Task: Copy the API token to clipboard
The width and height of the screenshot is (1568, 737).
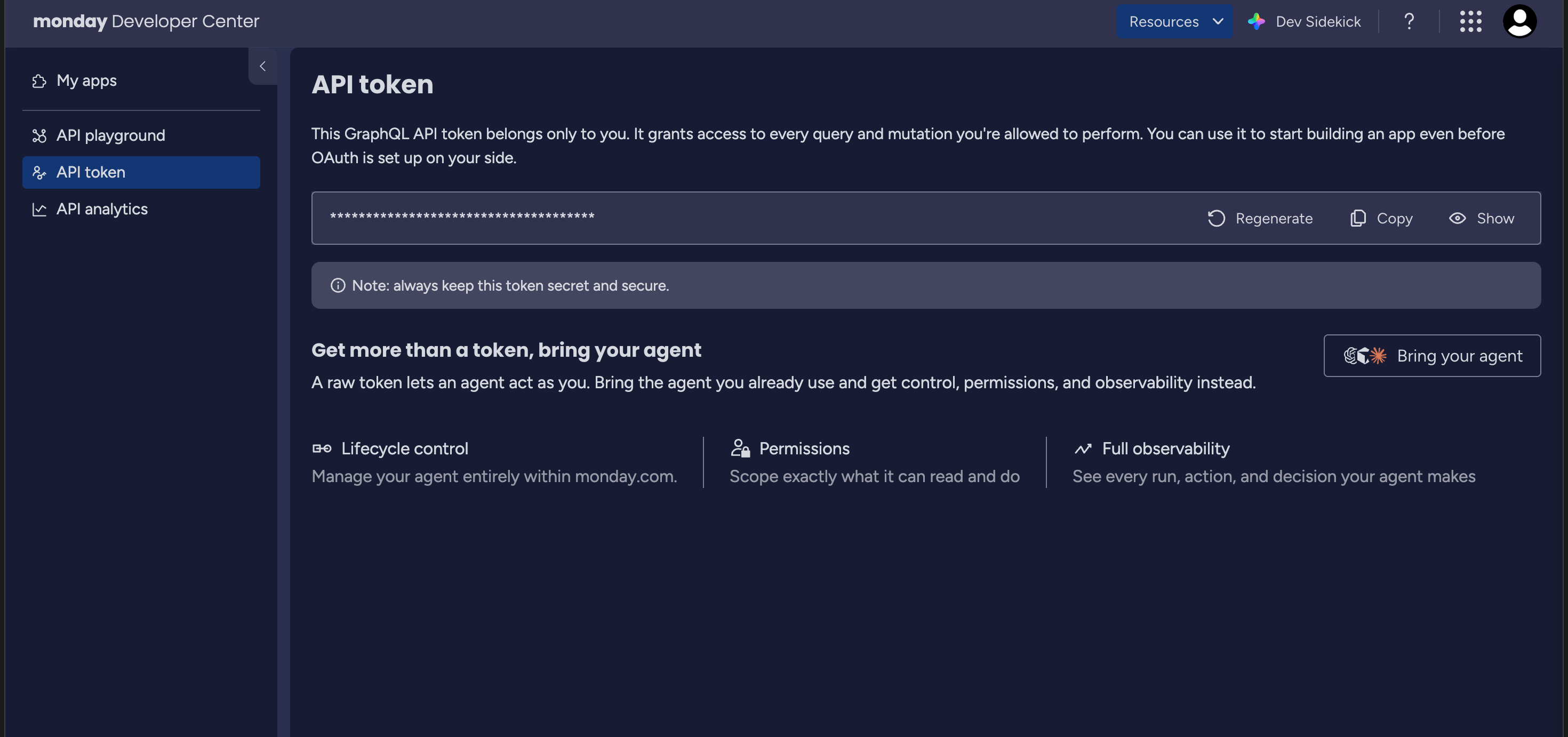Action: point(1381,219)
